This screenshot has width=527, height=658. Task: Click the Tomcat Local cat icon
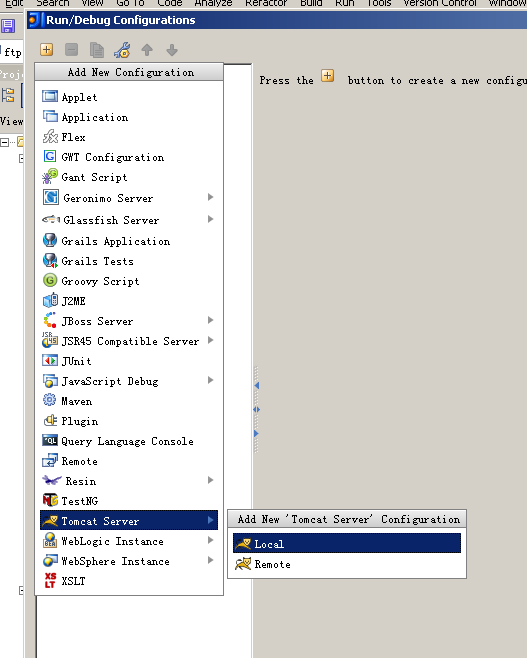243,544
